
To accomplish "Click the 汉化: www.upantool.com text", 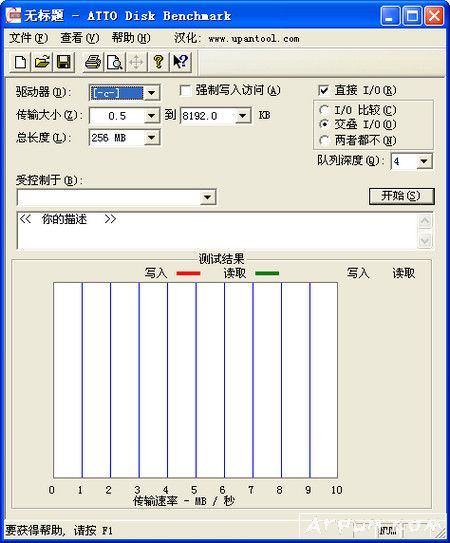I will coord(237,38).
